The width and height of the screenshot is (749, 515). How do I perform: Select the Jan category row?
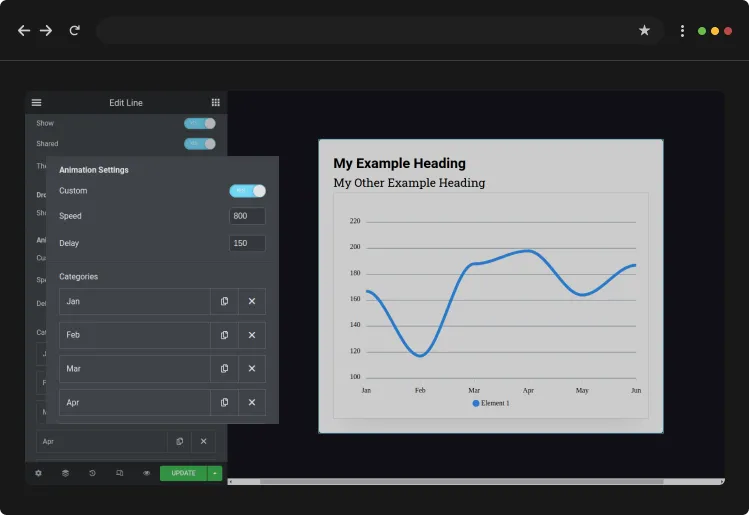[x=135, y=301]
